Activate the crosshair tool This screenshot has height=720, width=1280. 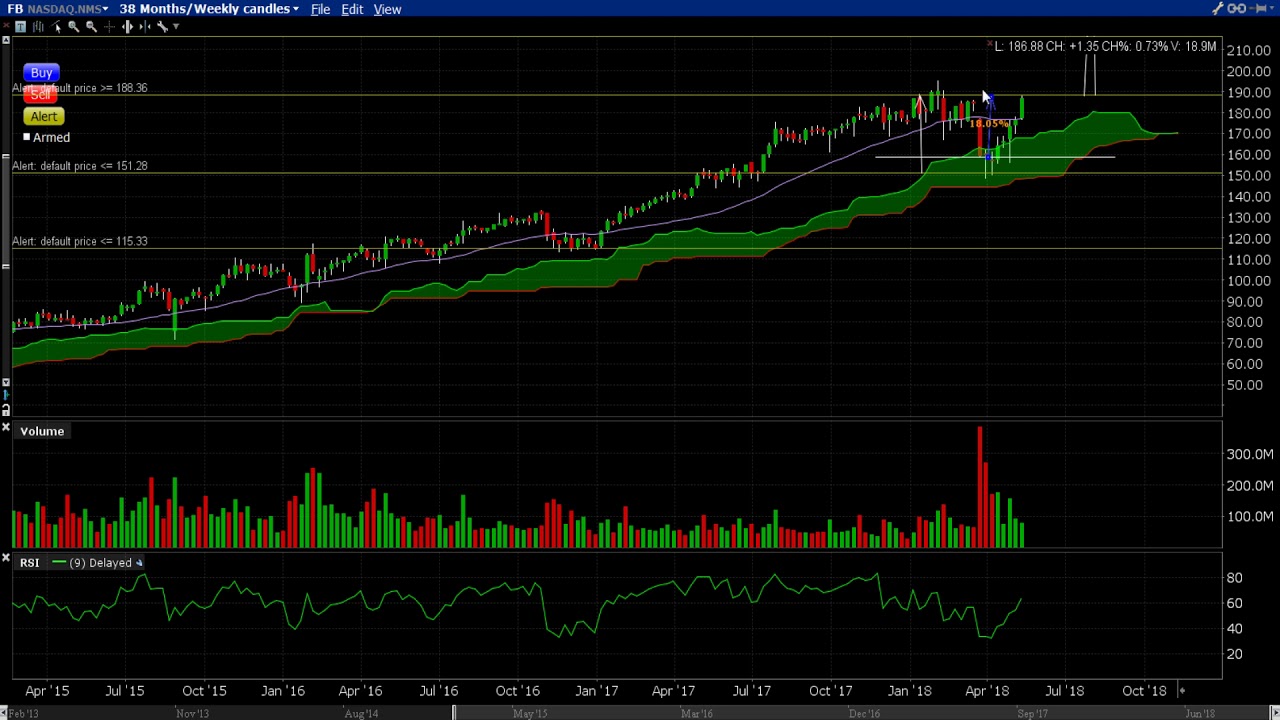pyautogui.click(x=109, y=27)
